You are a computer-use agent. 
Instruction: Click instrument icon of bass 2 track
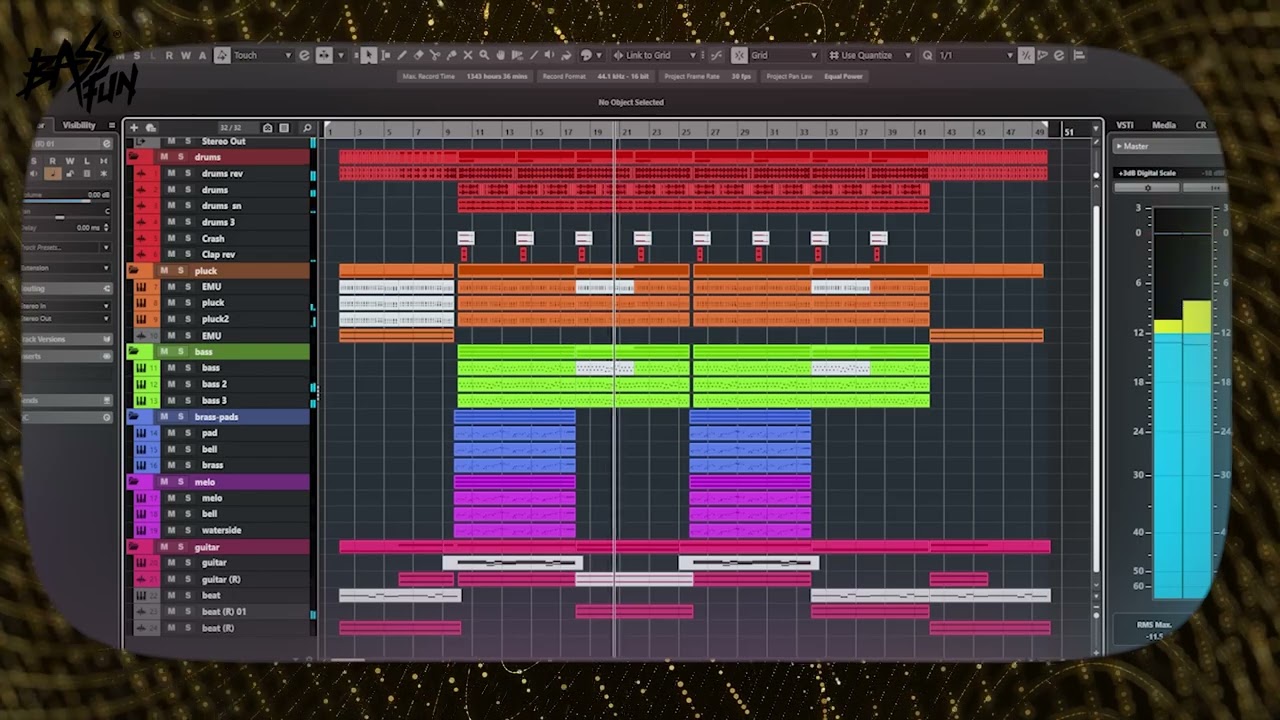[x=141, y=384]
